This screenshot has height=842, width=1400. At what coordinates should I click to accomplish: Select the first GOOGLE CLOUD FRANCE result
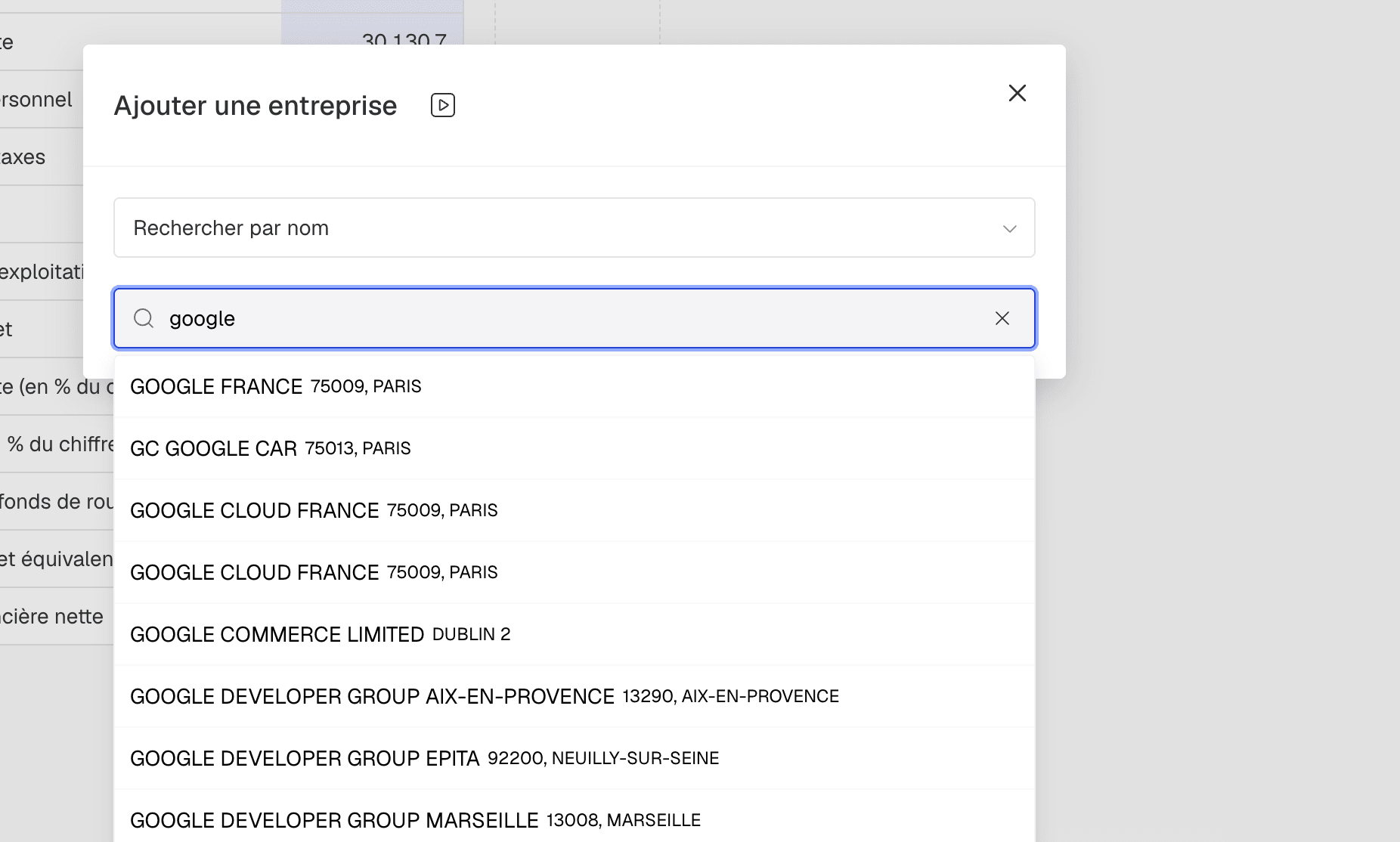575,510
